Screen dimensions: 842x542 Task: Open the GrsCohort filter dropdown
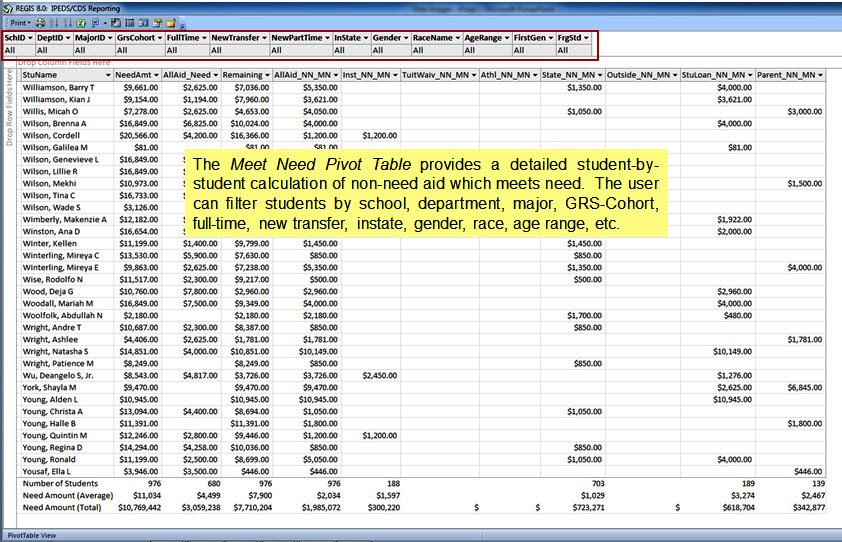point(159,38)
